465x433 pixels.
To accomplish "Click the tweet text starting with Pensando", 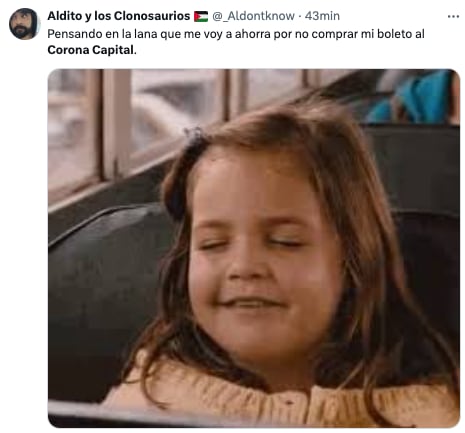I will pyautogui.click(x=236, y=42).
